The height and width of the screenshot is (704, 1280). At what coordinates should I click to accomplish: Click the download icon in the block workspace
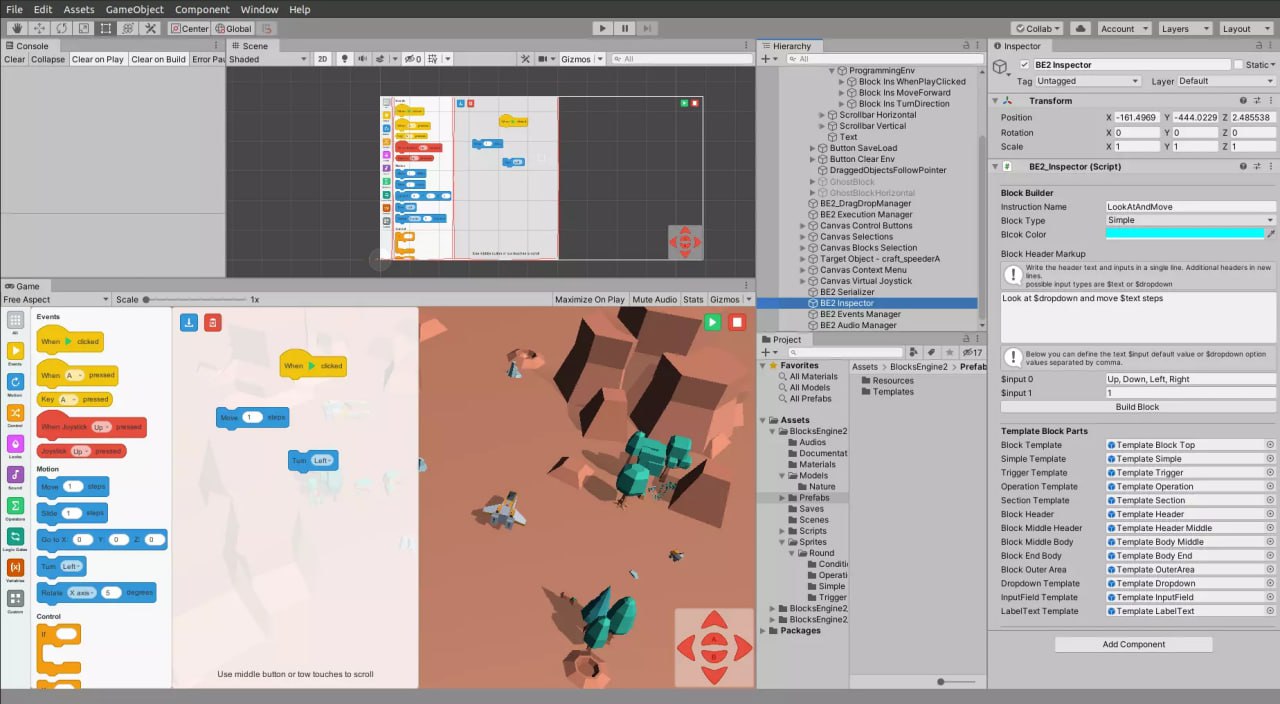point(190,321)
